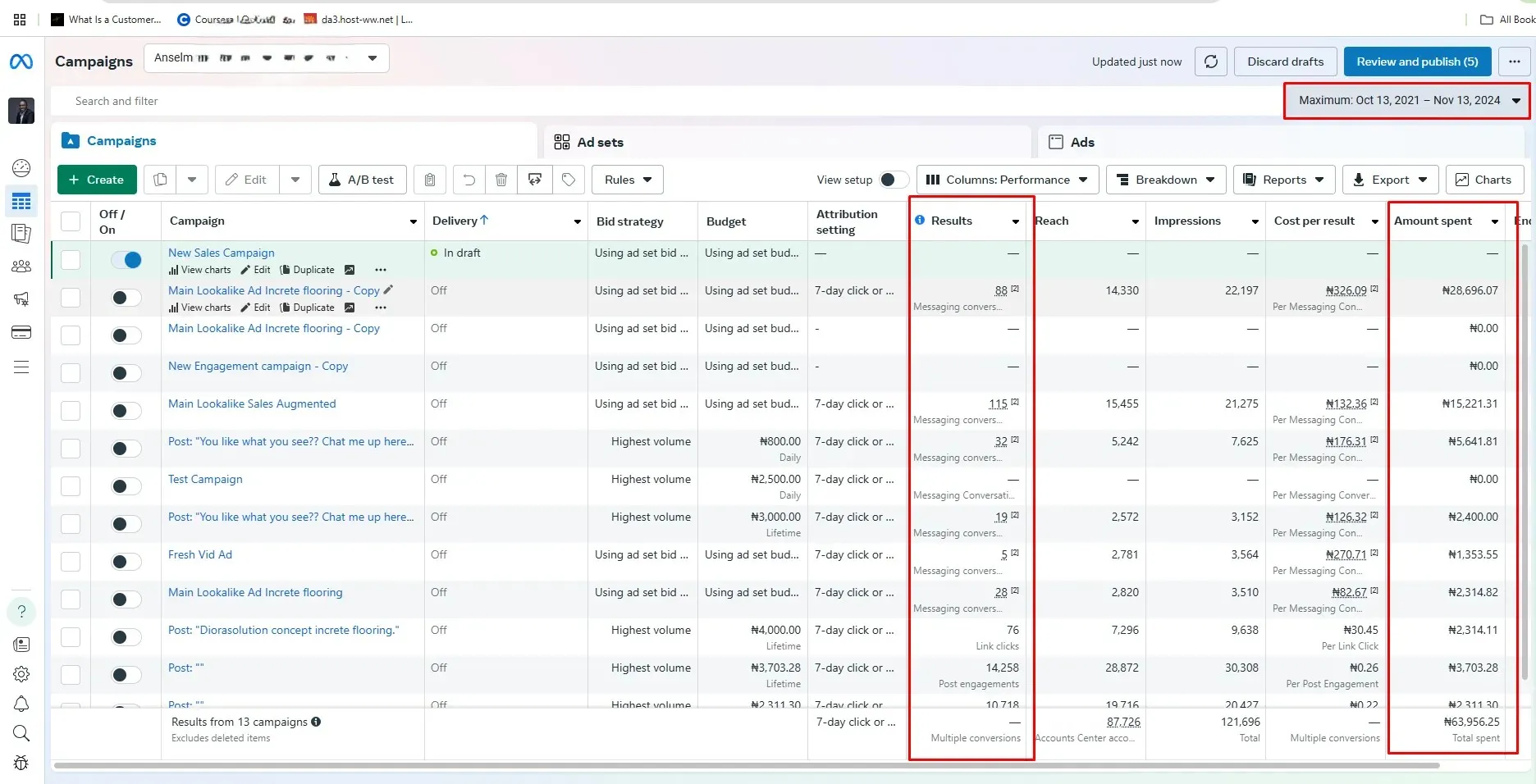1536x784 pixels.
Task: Click the Review and publish (5) button
Action: (x=1416, y=62)
